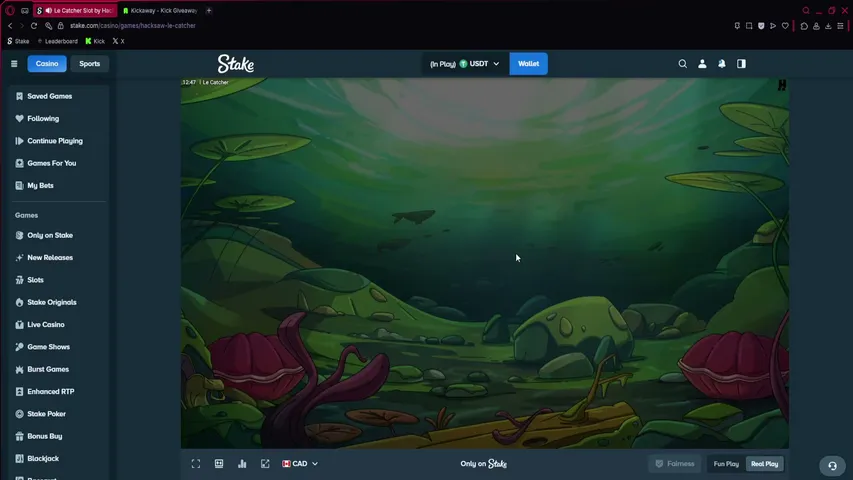Open Saved Games in sidebar
The height and width of the screenshot is (480, 853).
point(58,96)
